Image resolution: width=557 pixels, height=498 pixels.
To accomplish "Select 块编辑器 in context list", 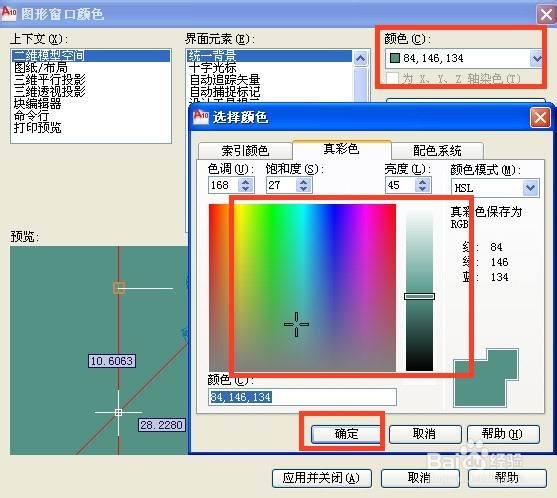I will [91, 104].
